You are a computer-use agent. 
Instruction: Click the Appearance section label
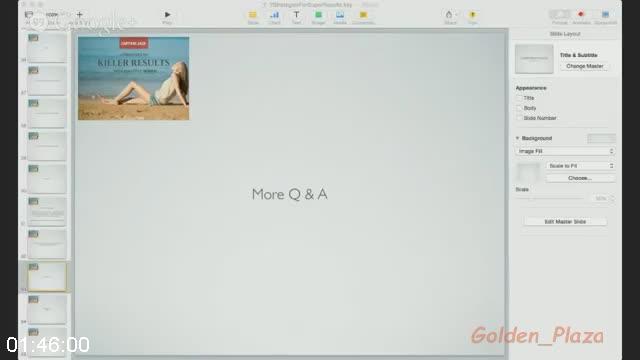click(x=531, y=88)
